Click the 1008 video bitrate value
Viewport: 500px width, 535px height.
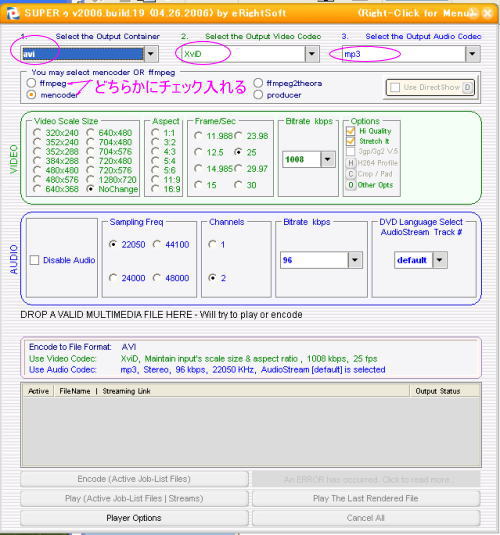[x=302, y=159]
